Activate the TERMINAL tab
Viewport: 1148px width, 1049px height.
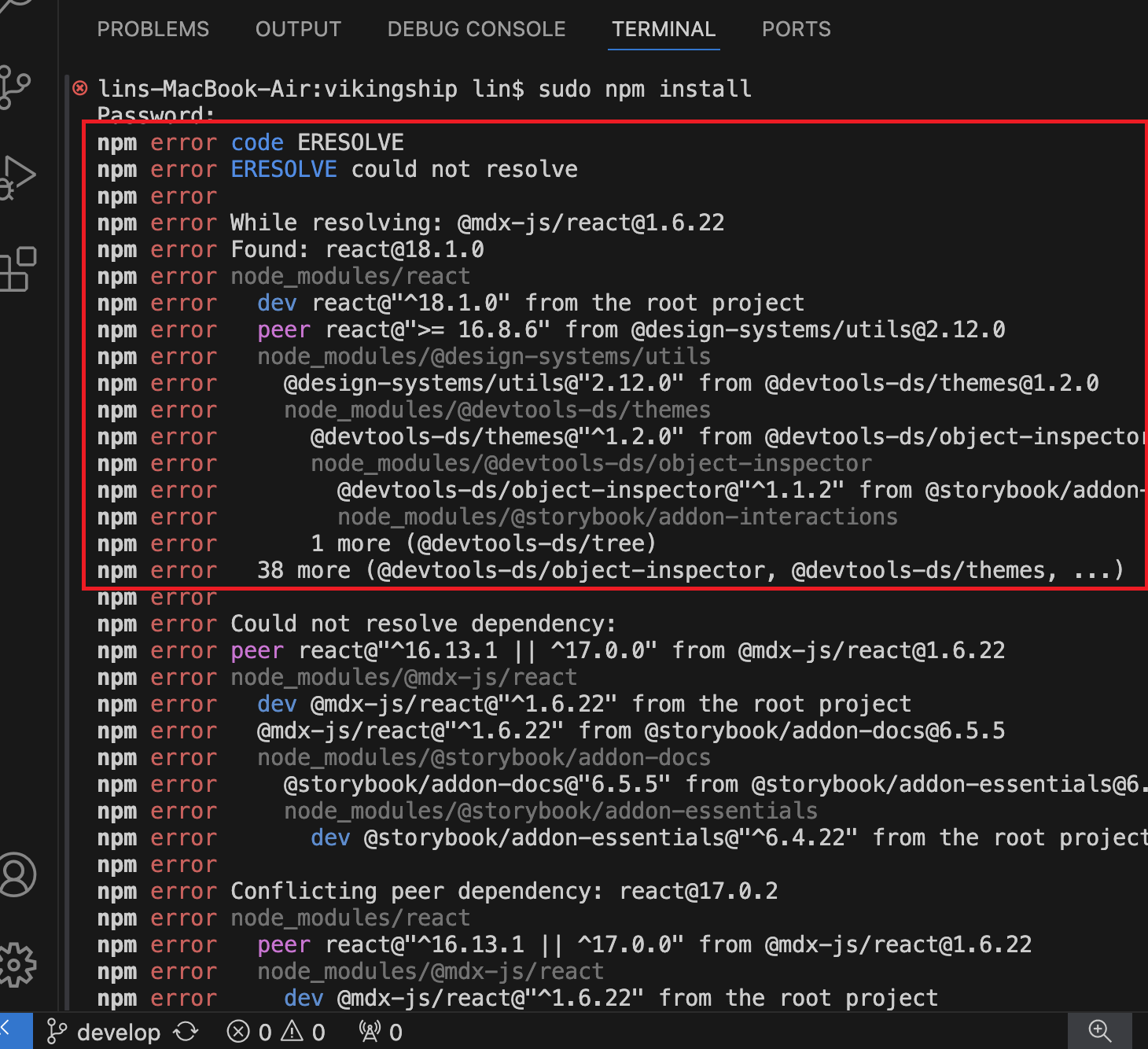[x=664, y=29]
